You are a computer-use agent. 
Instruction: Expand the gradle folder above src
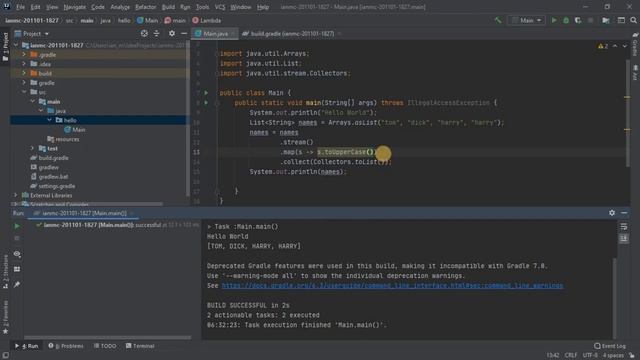point(24,82)
